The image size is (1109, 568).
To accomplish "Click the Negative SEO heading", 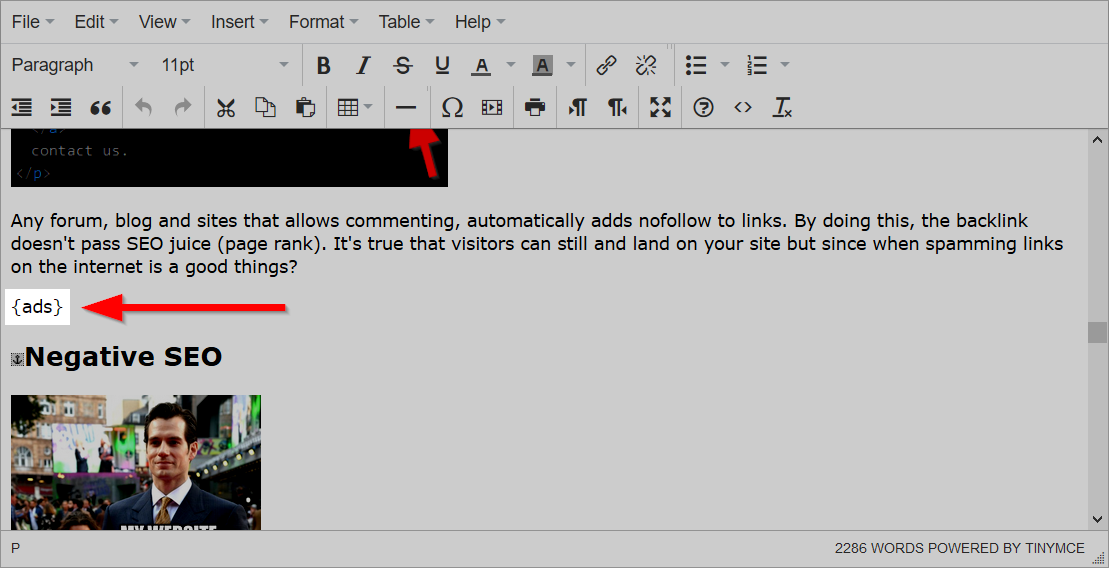I will tap(124, 357).
